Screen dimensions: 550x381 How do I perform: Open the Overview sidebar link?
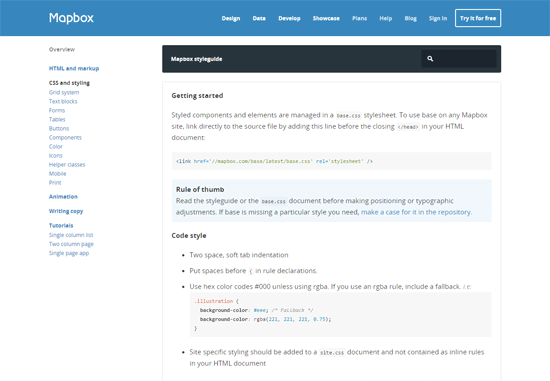pos(62,49)
